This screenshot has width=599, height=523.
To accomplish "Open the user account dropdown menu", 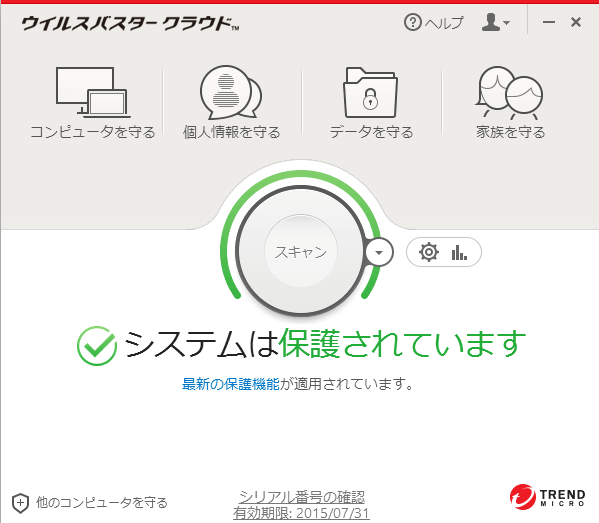I will [495, 22].
